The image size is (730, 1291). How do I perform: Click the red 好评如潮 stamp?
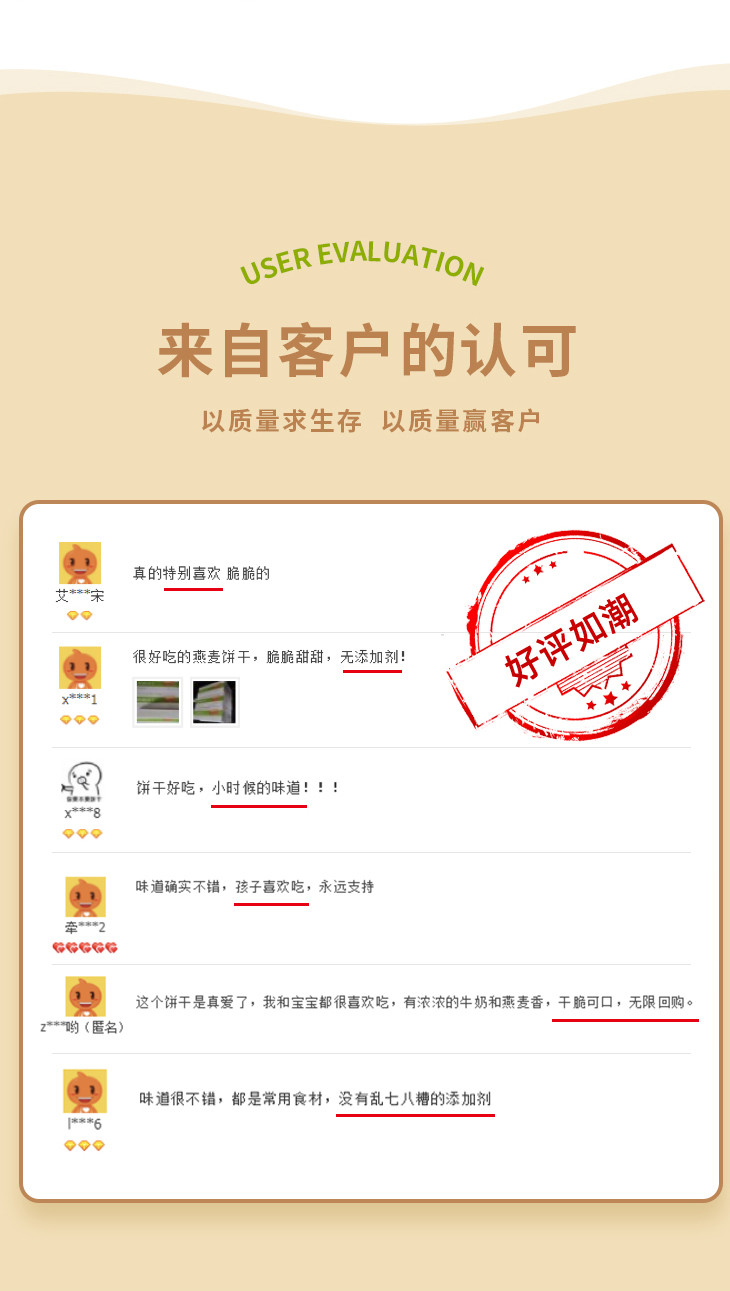point(575,635)
